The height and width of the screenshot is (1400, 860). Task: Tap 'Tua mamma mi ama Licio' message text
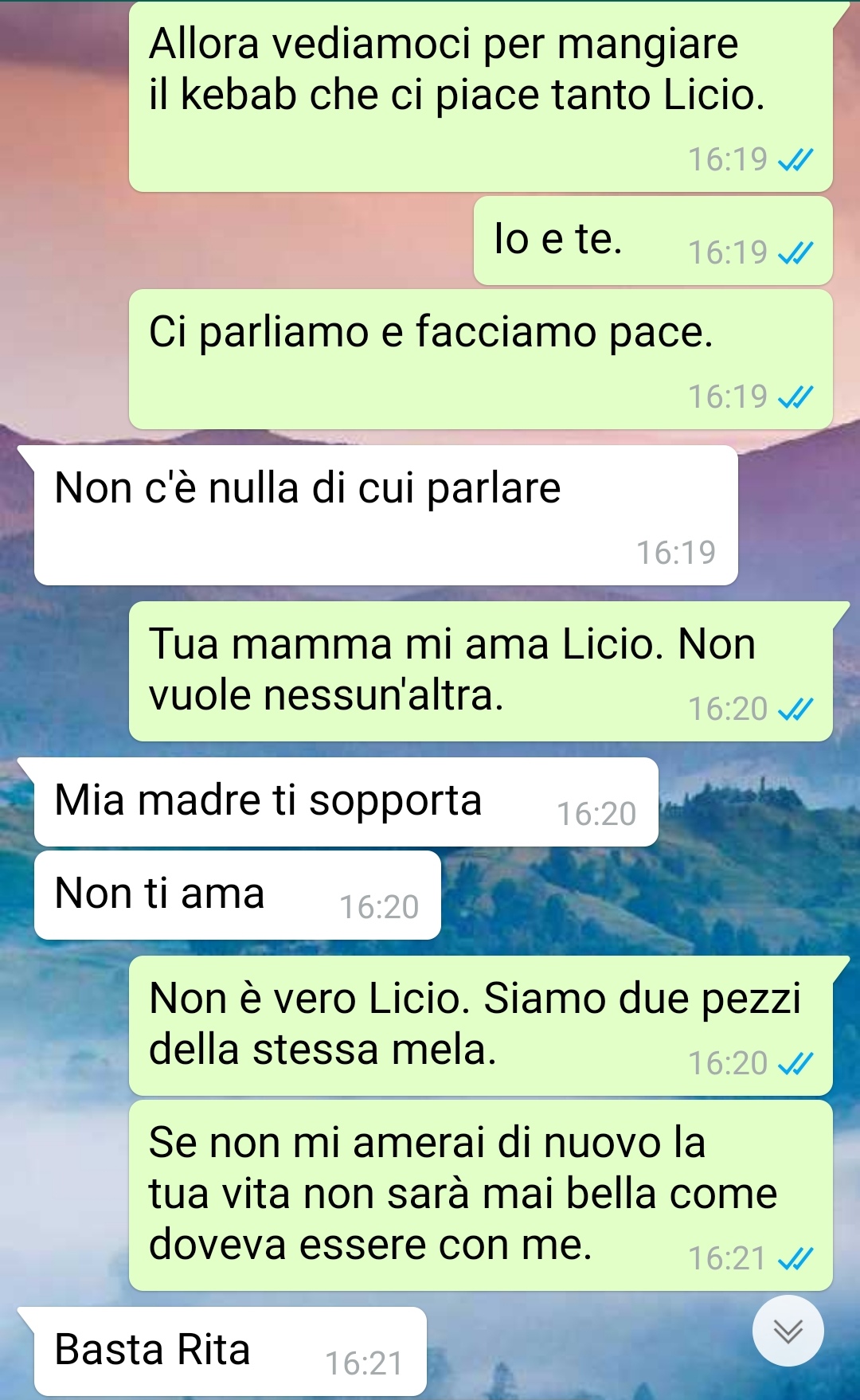coord(451,669)
